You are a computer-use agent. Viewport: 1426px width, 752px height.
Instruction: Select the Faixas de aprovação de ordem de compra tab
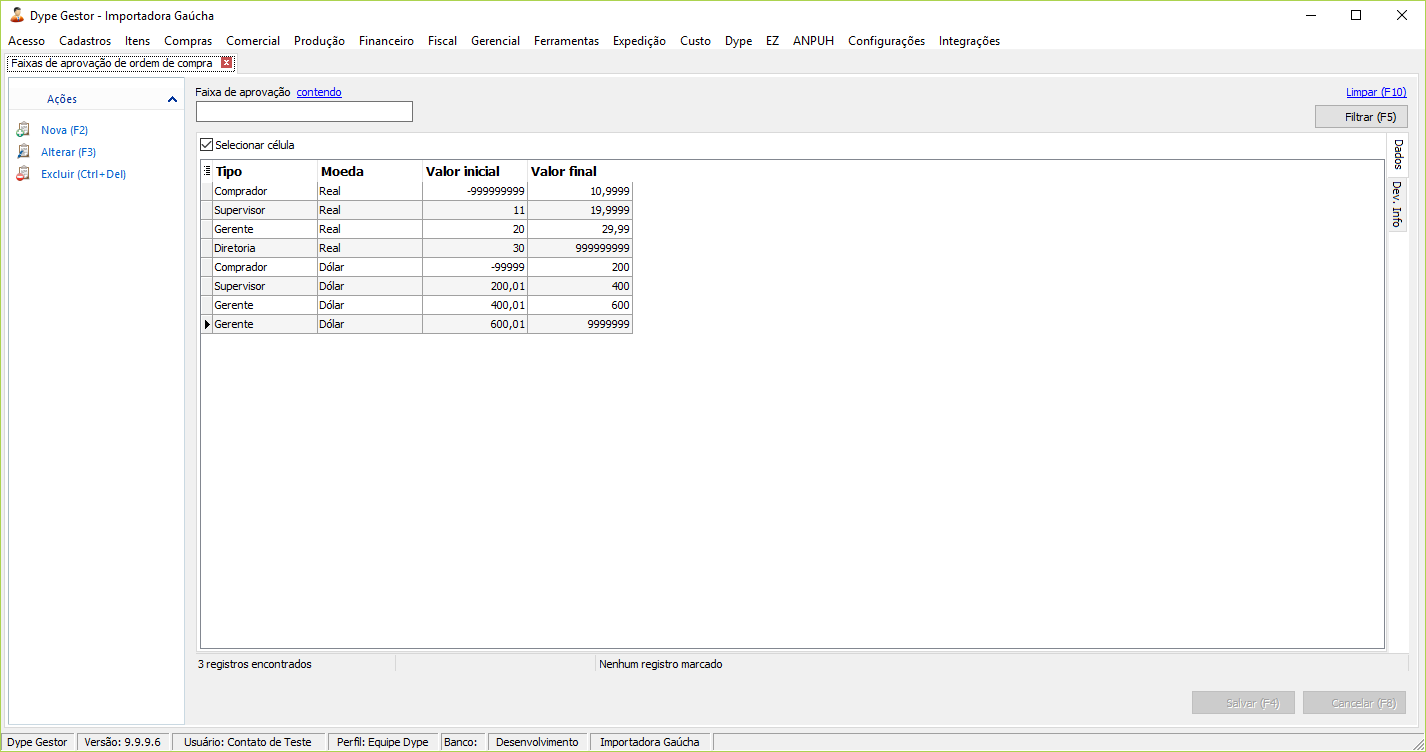click(112, 63)
